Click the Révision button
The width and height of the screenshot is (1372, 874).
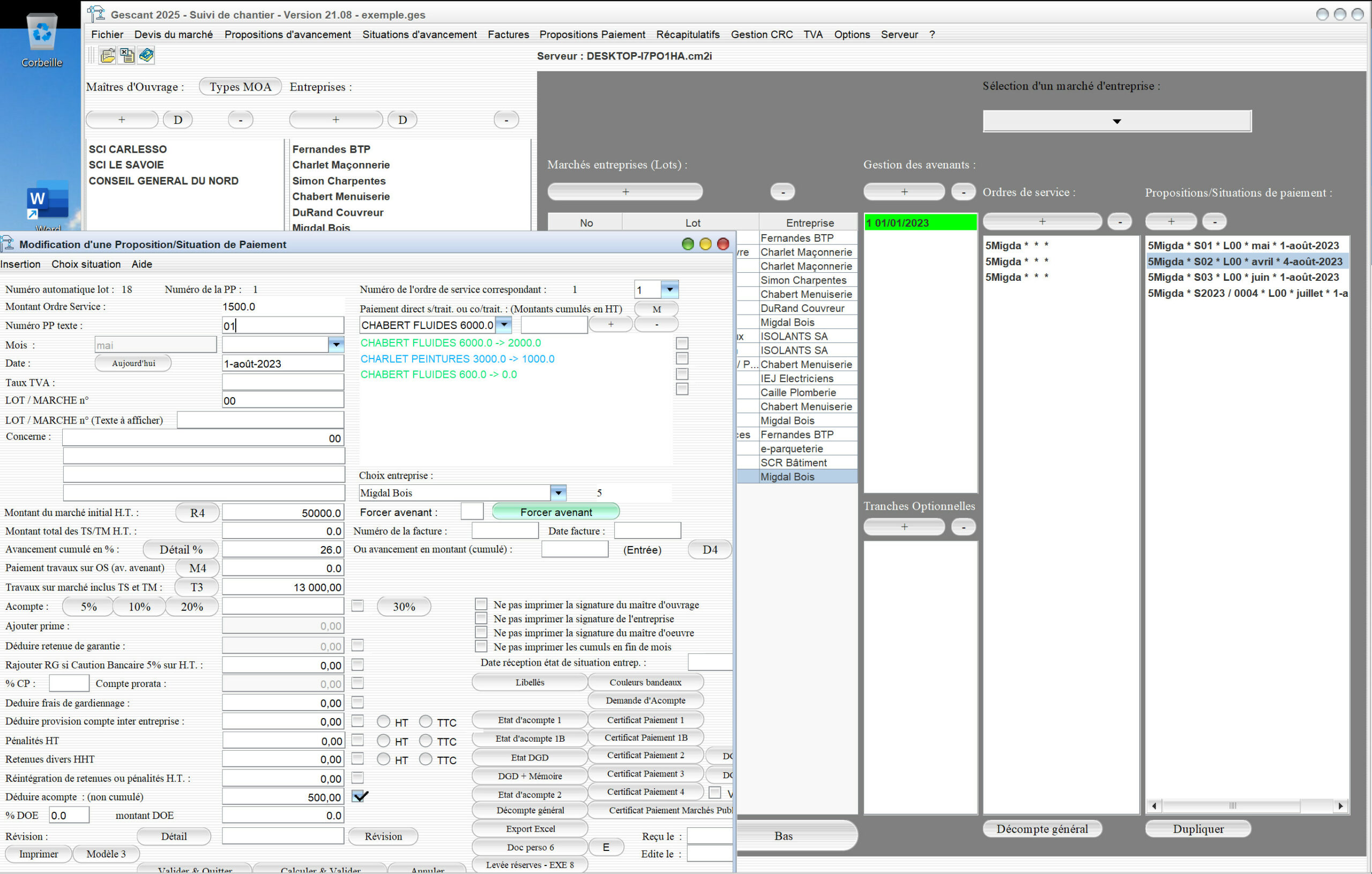coord(383,836)
